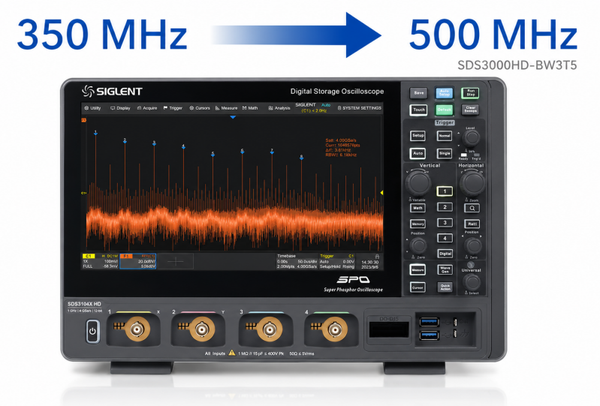Screen dimensions: 600x406
Task: Click the channel 3 BNC input connector
Action: point(269,329)
